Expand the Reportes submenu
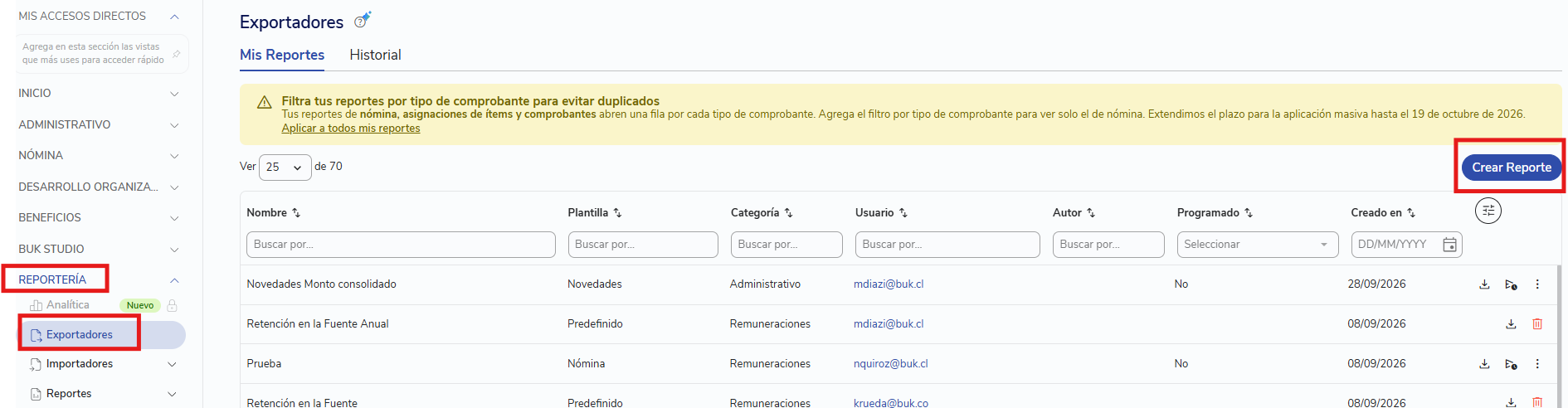 point(172,394)
